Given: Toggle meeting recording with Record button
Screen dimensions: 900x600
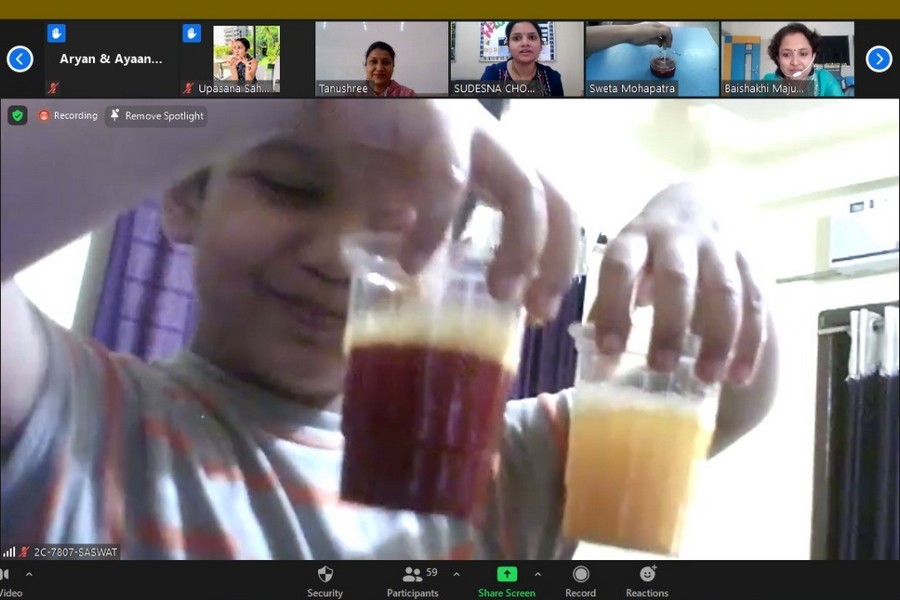Looking at the screenshot, I should pyautogui.click(x=580, y=574).
